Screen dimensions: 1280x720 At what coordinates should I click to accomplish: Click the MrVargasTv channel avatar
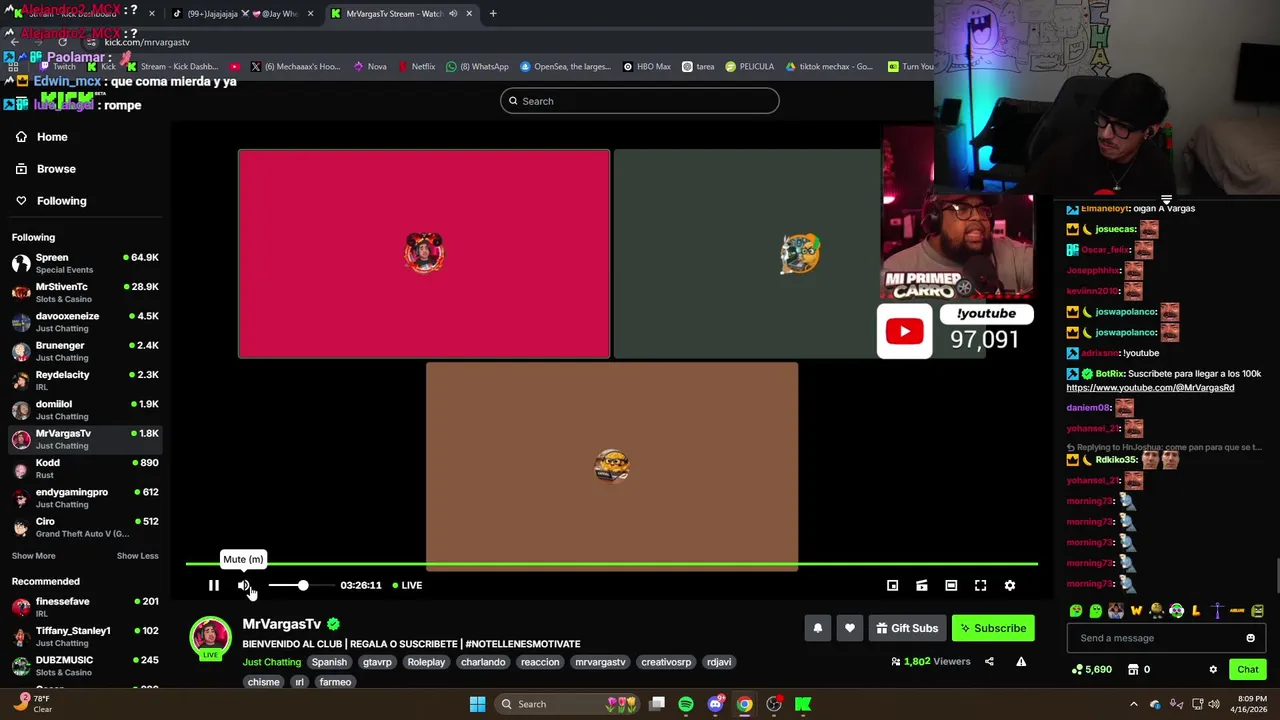coord(210,638)
